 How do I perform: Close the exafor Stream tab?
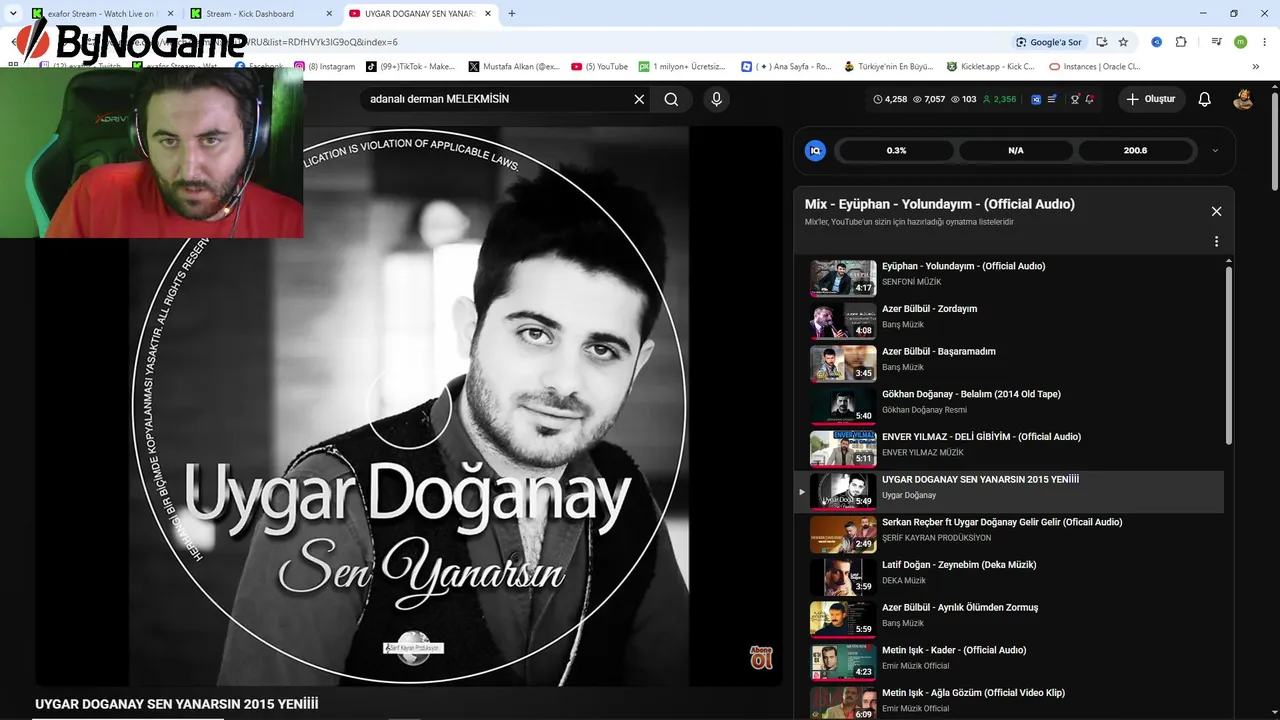(170, 14)
